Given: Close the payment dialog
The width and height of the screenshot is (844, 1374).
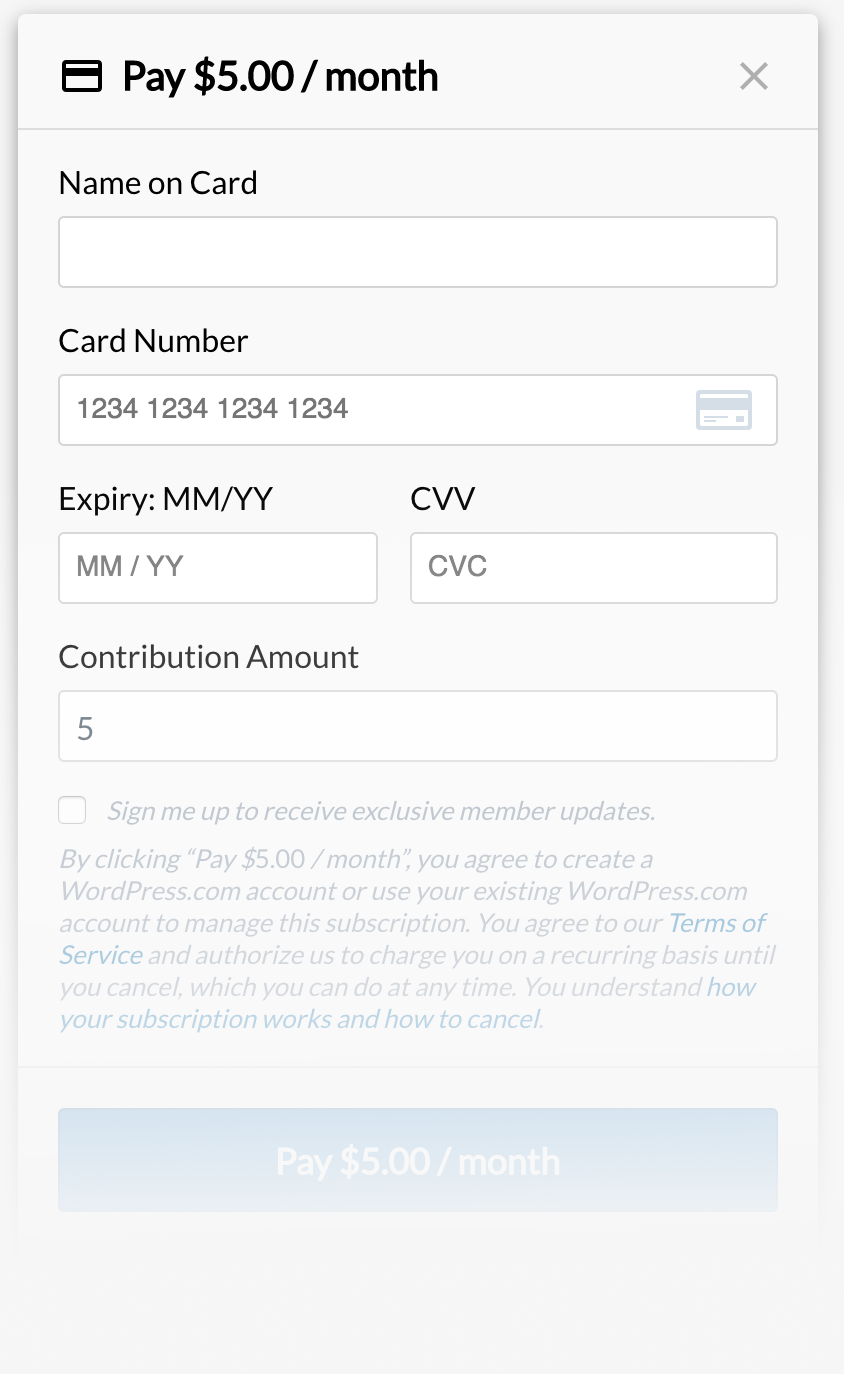Looking at the screenshot, I should (x=753, y=76).
